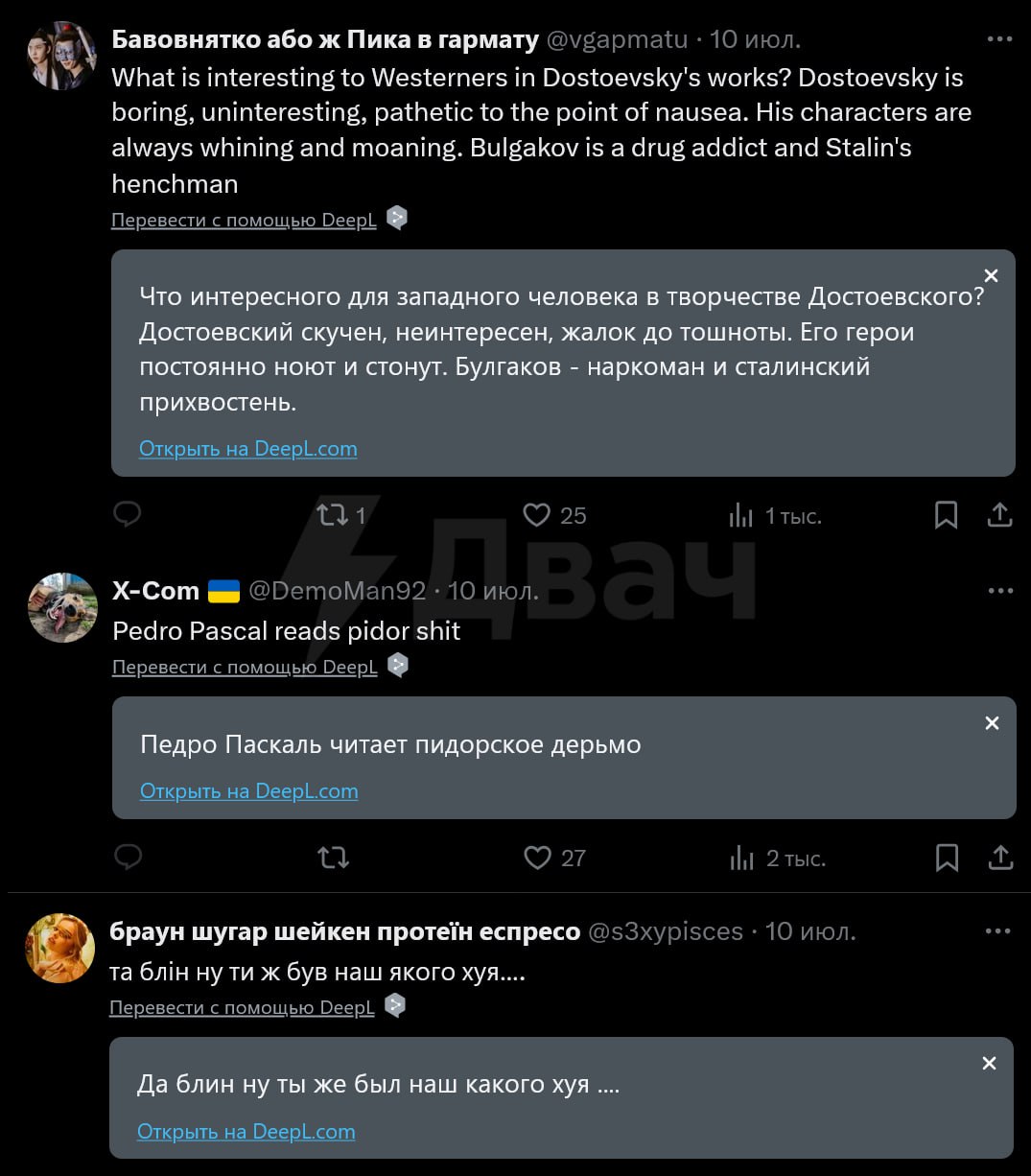This screenshot has width=1031, height=1176.
Task: View analytics on tweet with 2 тыс. views
Action: [777, 858]
